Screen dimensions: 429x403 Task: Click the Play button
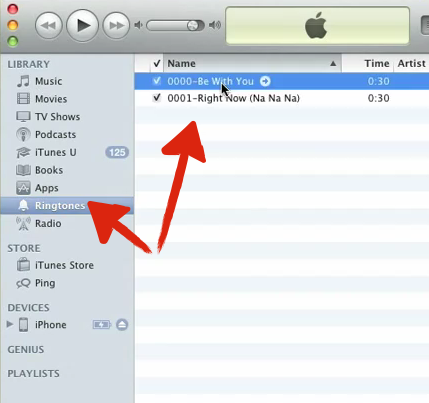point(83,26)
